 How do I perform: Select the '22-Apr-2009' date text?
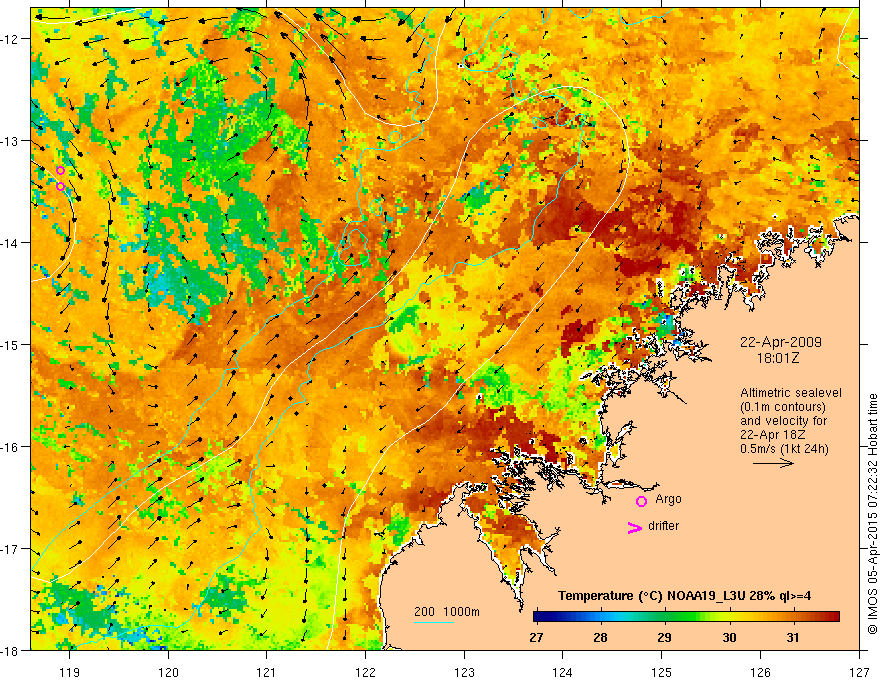click(781, 342)
